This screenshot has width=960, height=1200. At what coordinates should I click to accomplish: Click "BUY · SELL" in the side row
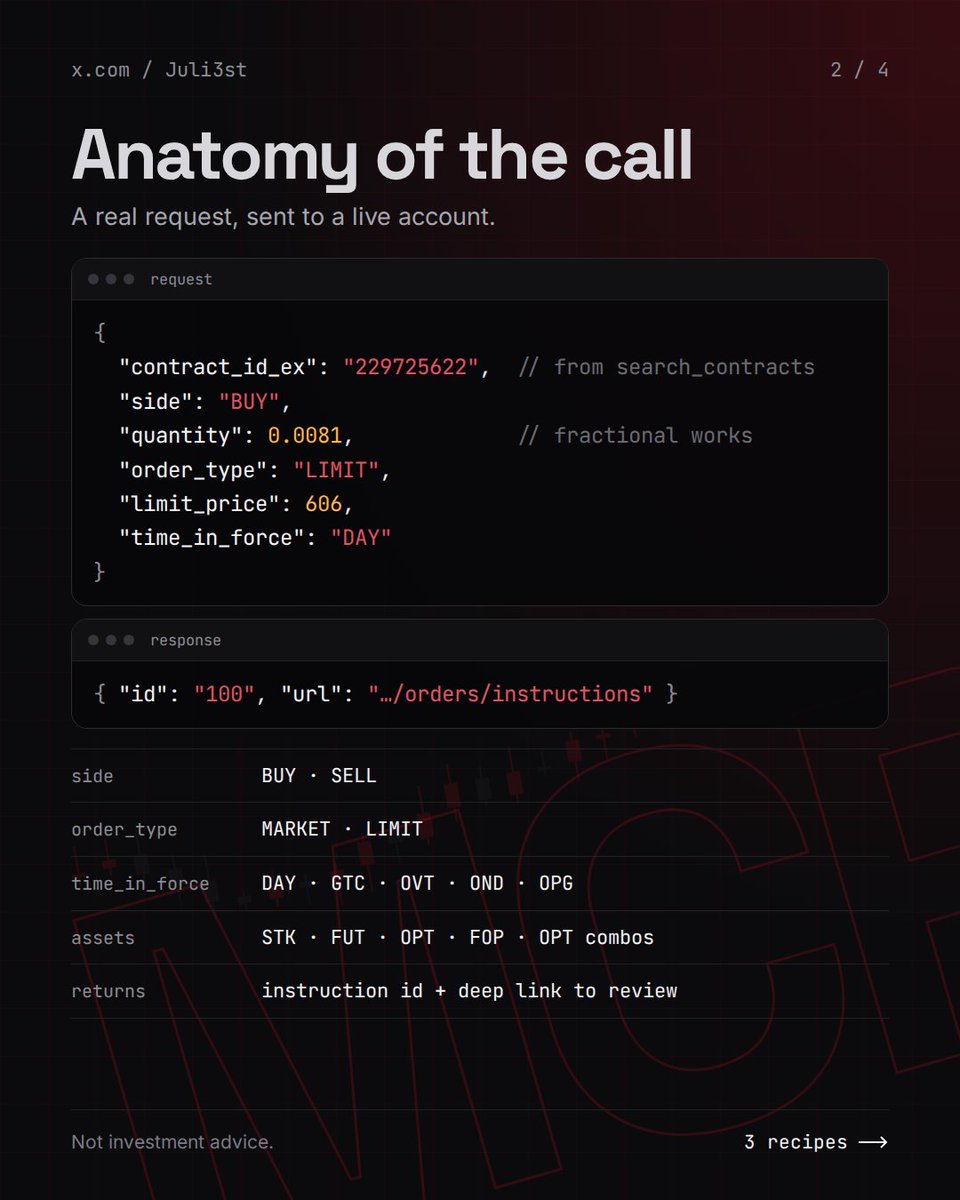click(x=319, y=775)
